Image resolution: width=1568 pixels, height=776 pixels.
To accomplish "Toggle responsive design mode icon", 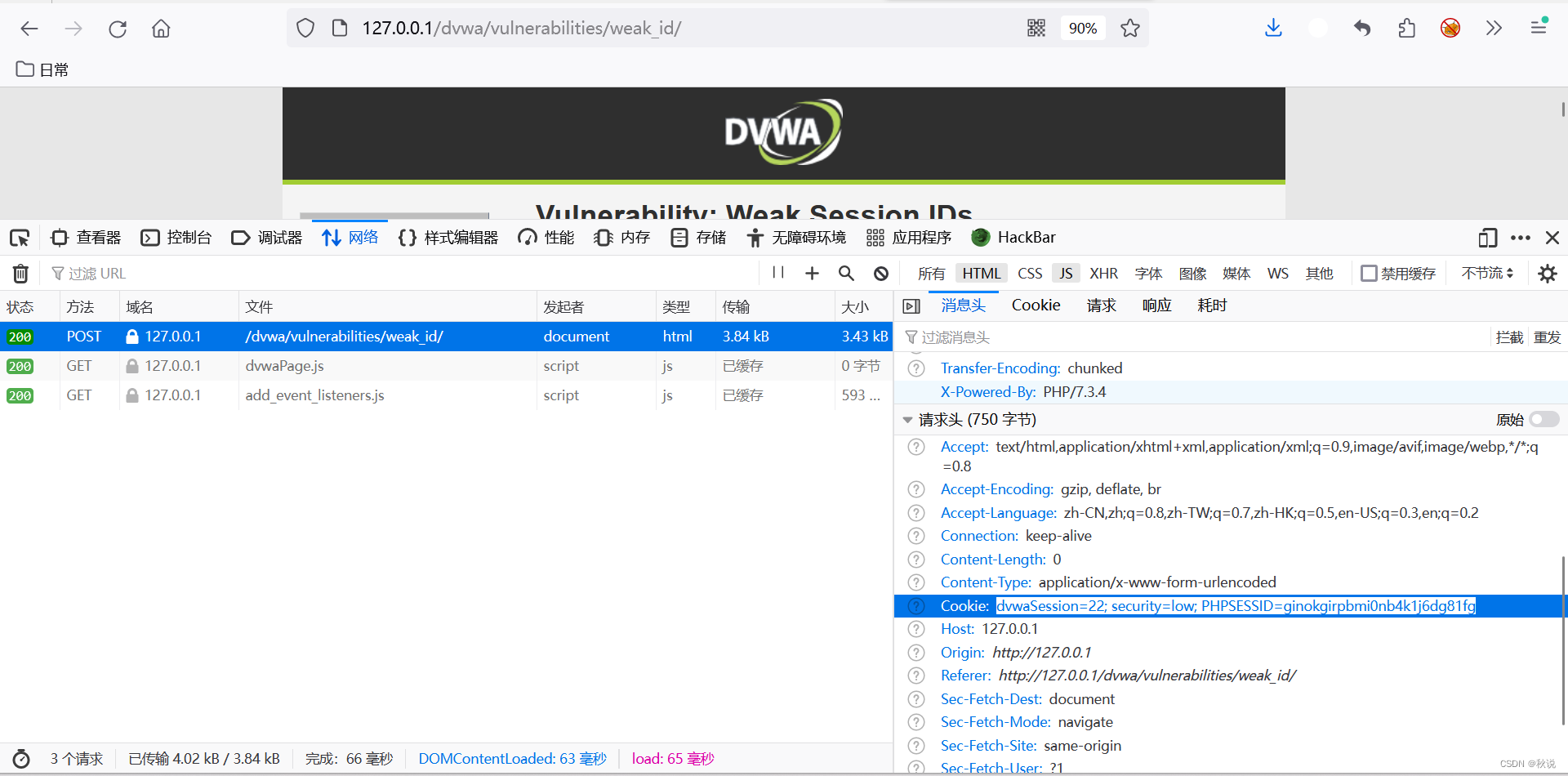I will pyautogui.click(x=1488, y=238).
